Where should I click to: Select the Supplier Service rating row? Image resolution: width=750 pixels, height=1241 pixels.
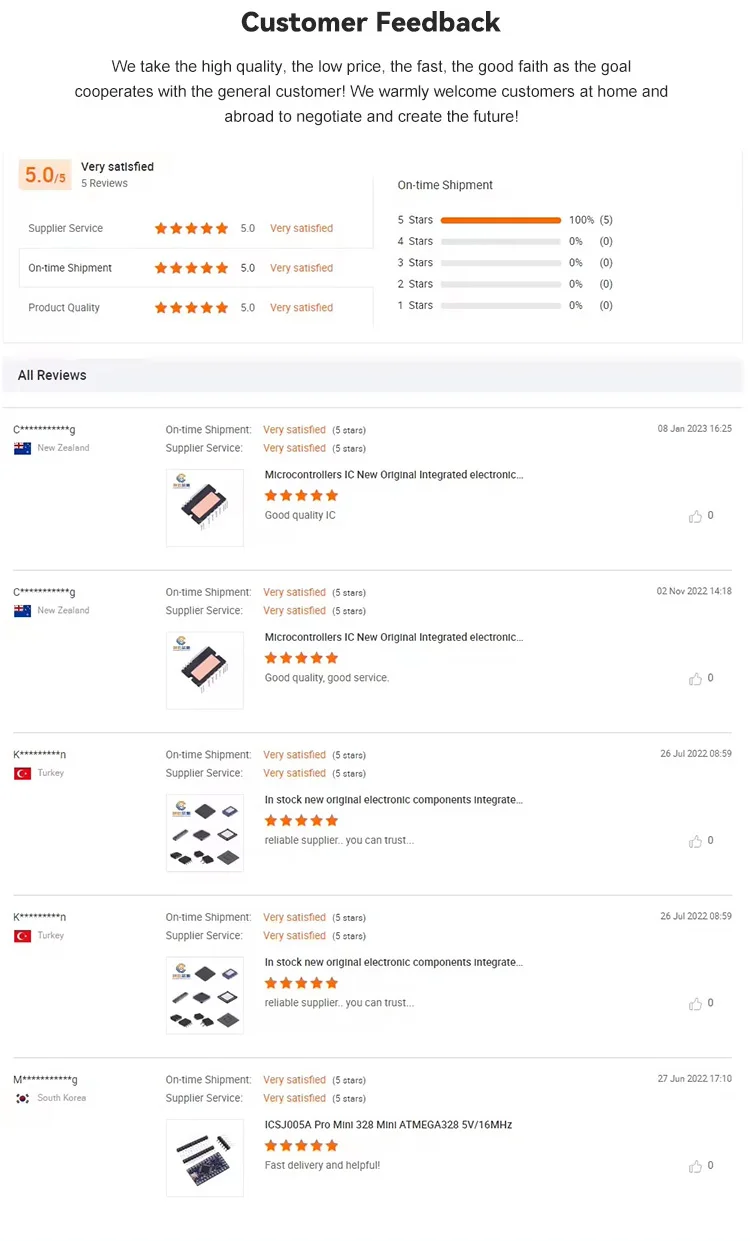[196, 229]
